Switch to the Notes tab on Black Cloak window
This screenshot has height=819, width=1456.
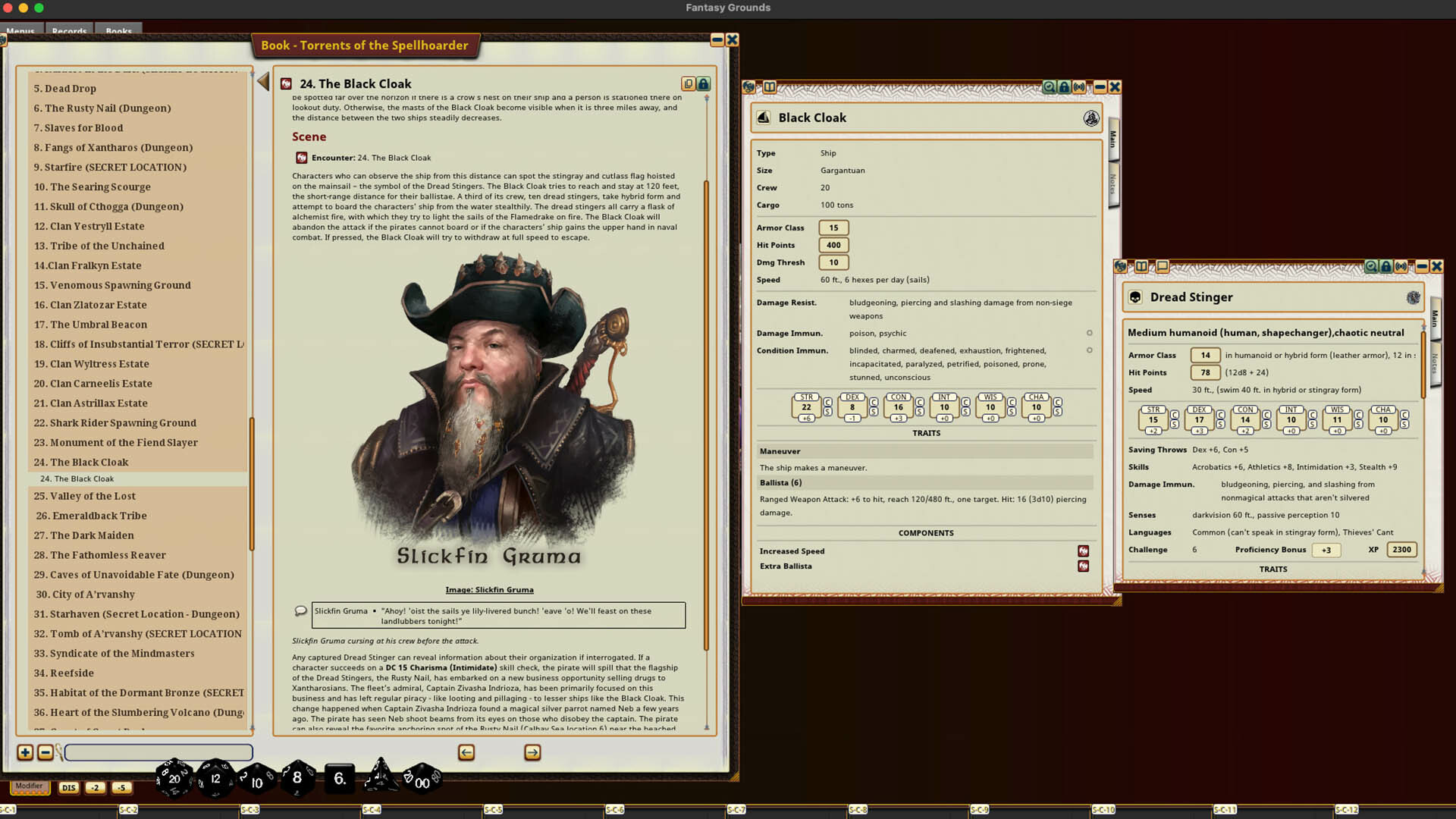tap(1112, 182)
